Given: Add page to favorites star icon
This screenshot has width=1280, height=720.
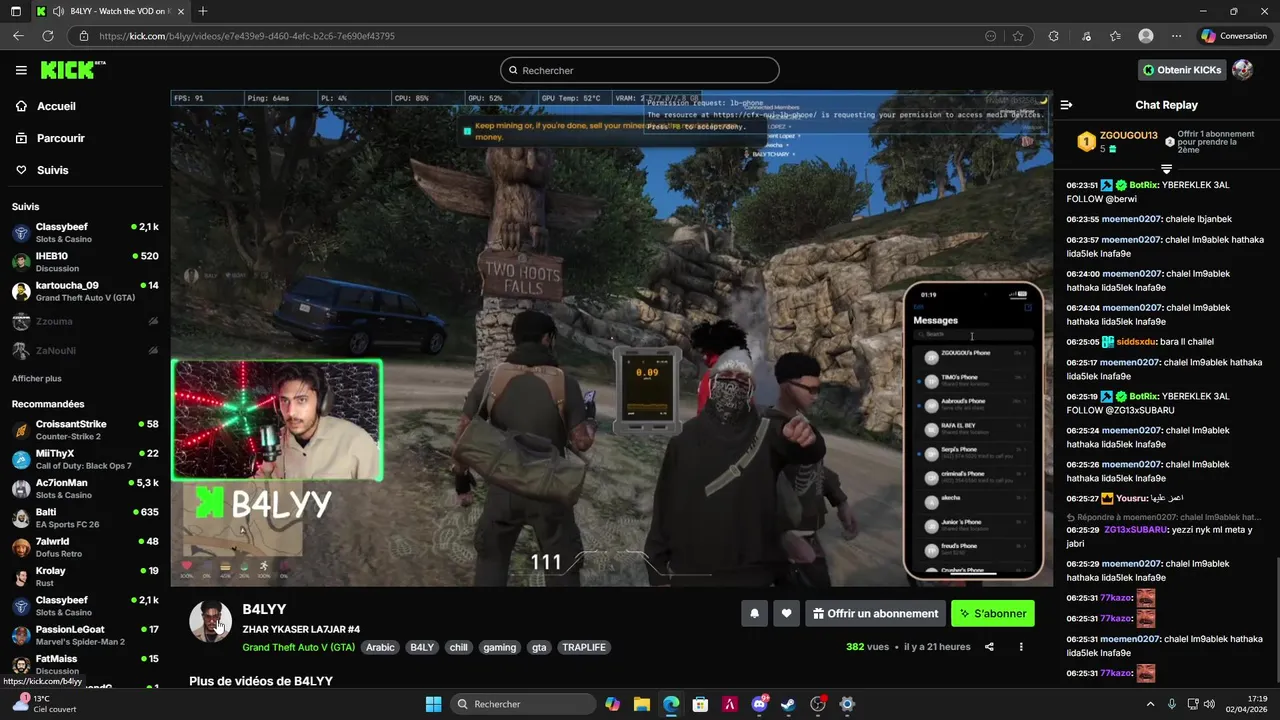Looking at the screenshot, I should coord(1018,36).
